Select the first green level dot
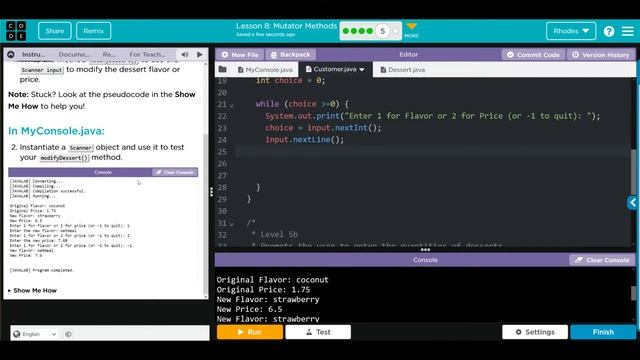 [x=346, y=31]
